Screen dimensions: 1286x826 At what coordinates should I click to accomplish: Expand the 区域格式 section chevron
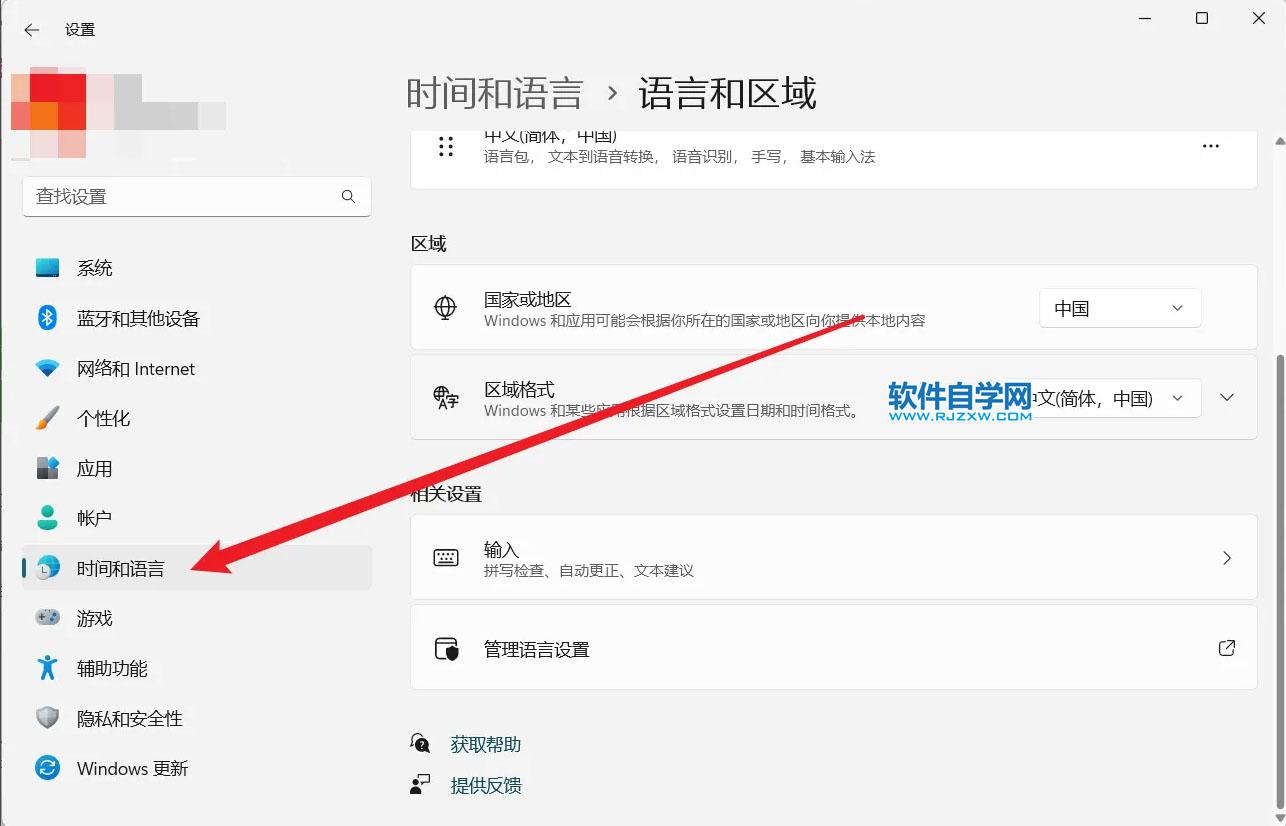pyautogui.click(x=1227, y=397)
